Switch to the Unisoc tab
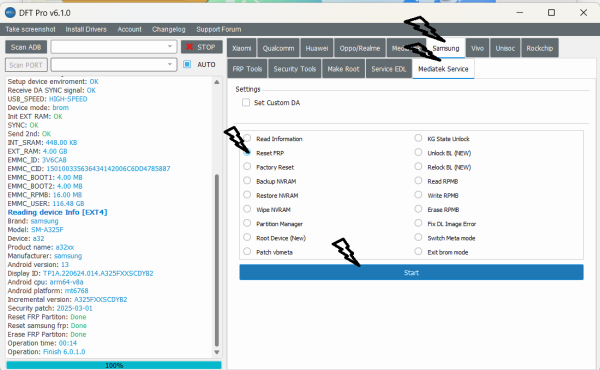Viewport: 600px width, 370px height. click(x=505, y=48)
